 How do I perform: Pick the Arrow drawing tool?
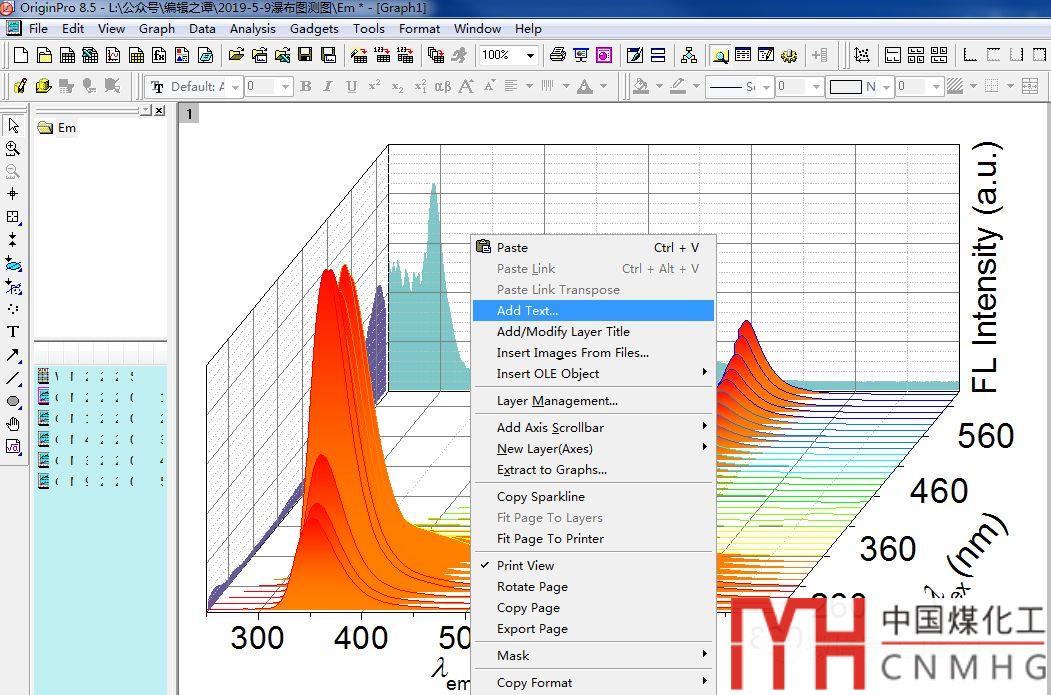13,355
